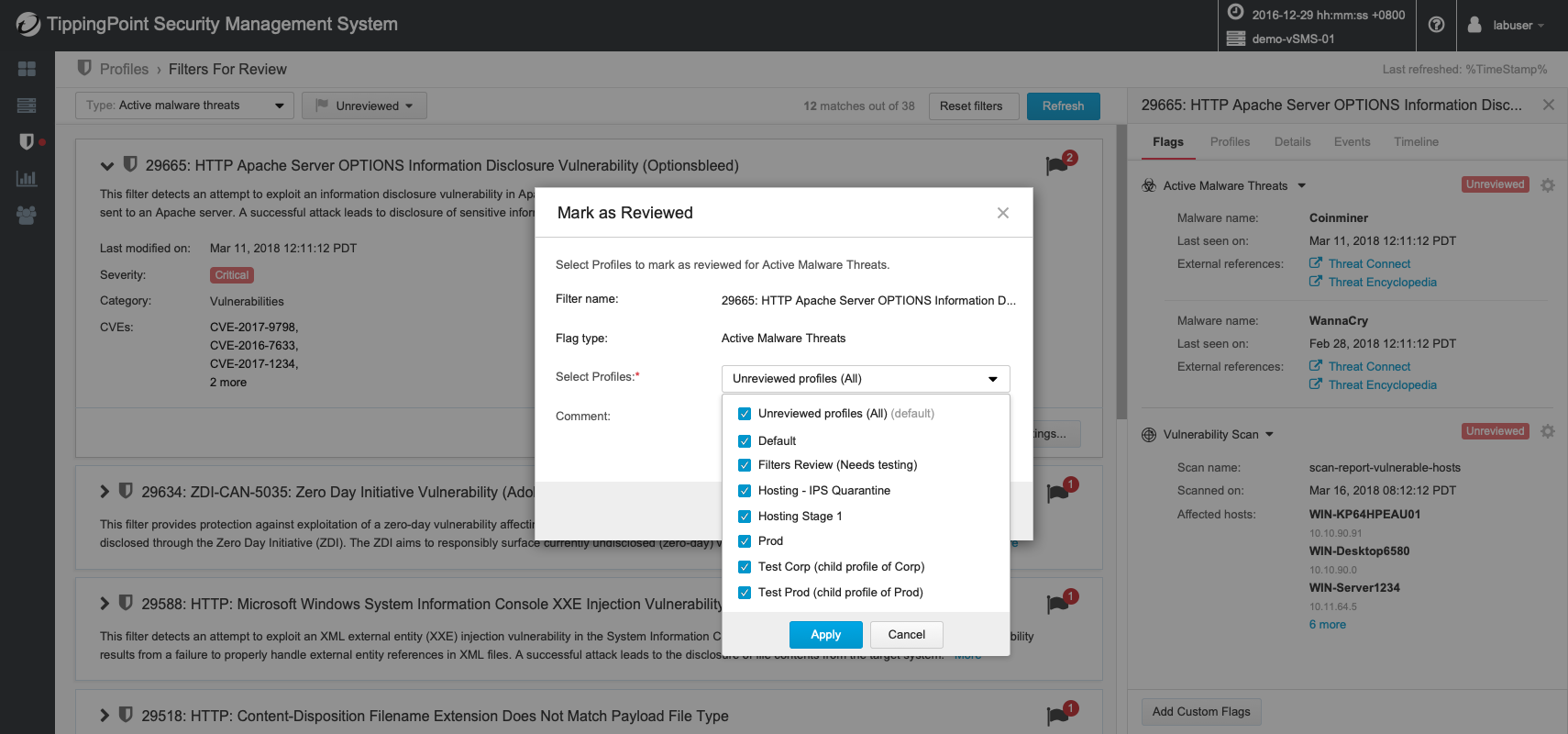Open the help question mark icon
Screen dimensions: 1568x734
pos(1437,25)
